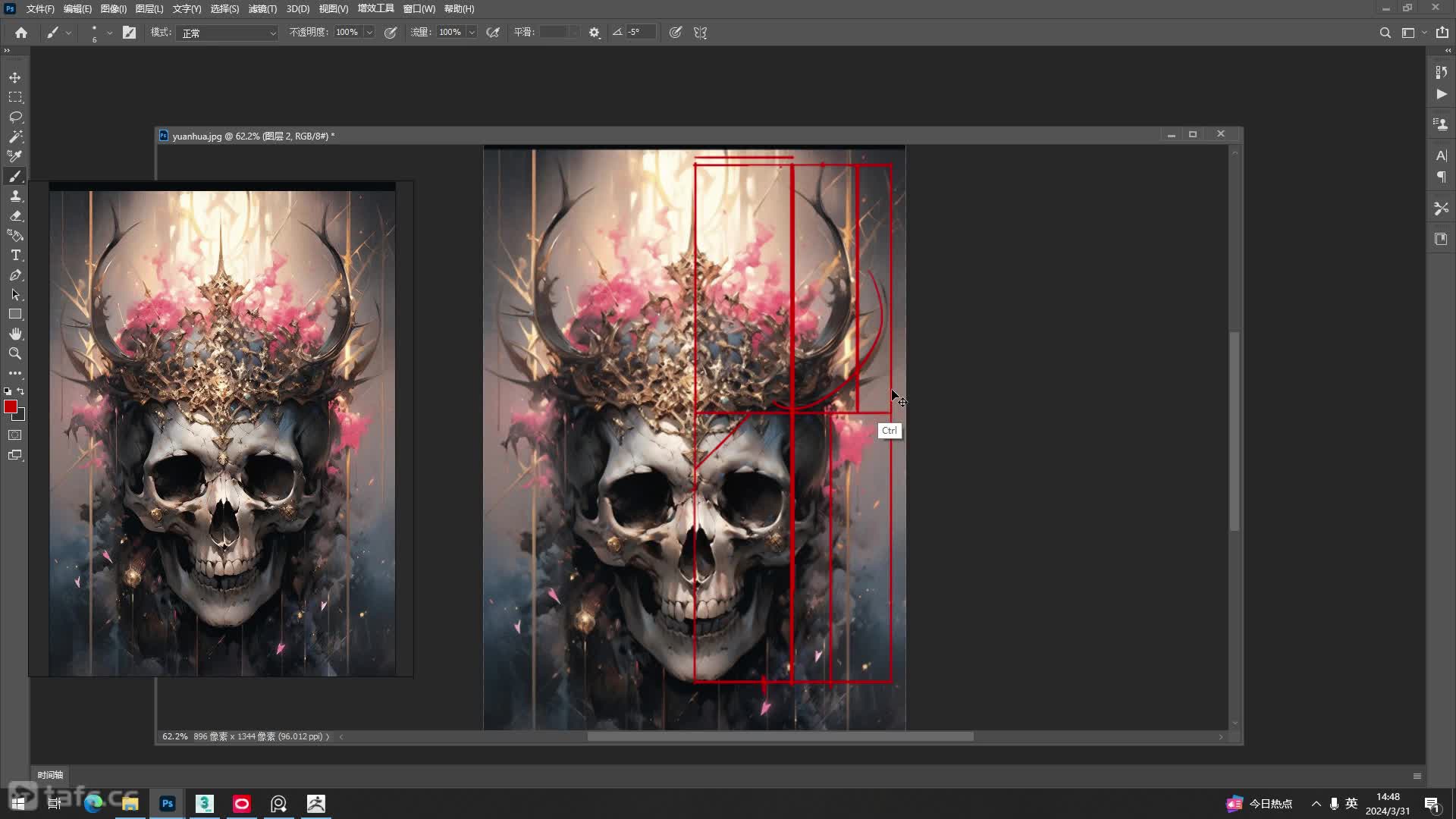The image size is (1456, 819).
Task: Select the Rectangle shape tool
Action: tap(15, 314)
